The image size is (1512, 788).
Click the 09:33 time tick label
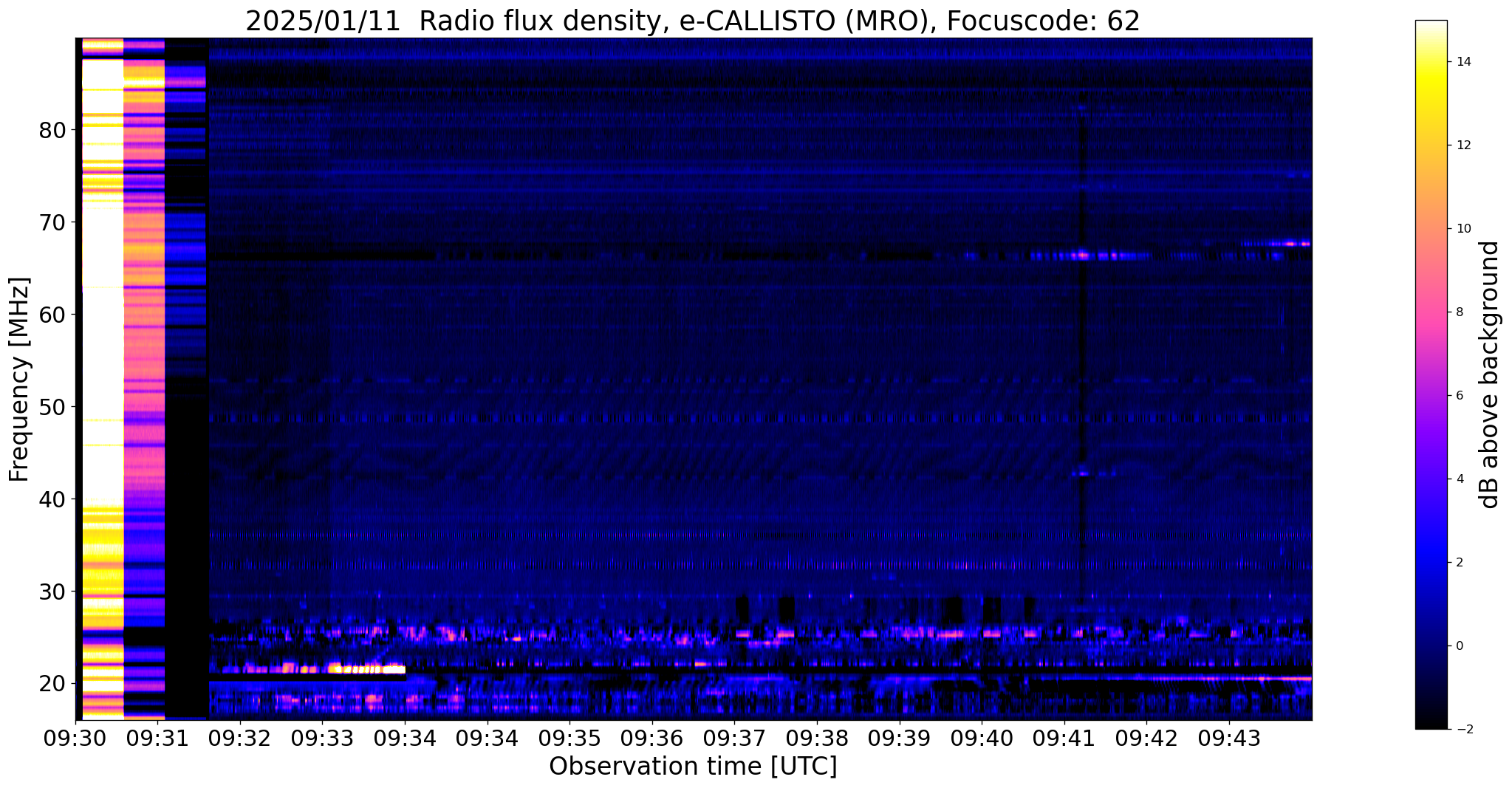pos(322,739)
